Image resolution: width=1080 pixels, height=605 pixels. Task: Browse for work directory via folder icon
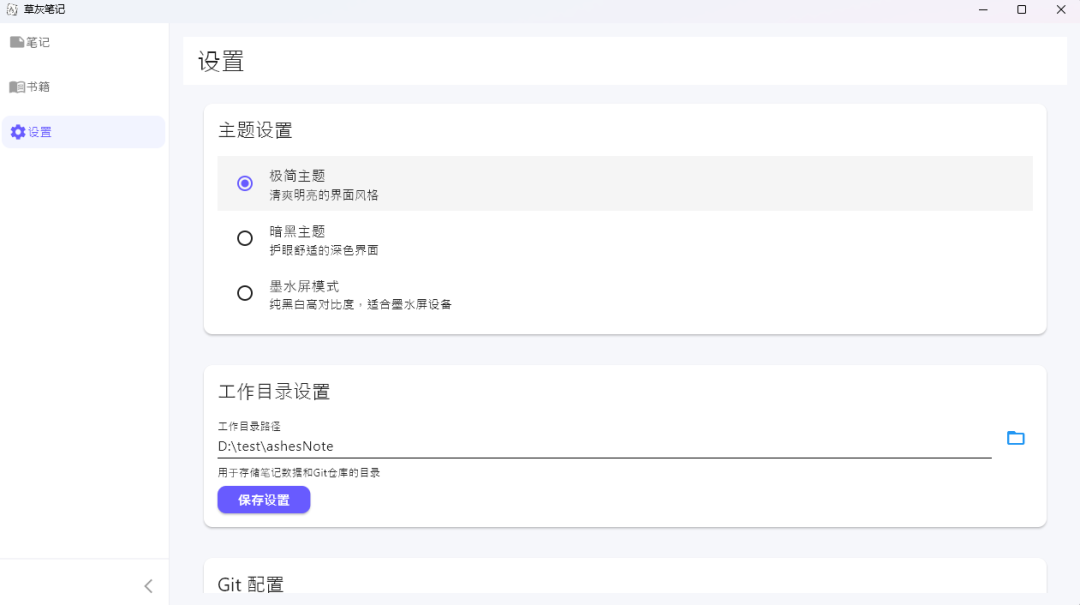[x=1015, y=438]
